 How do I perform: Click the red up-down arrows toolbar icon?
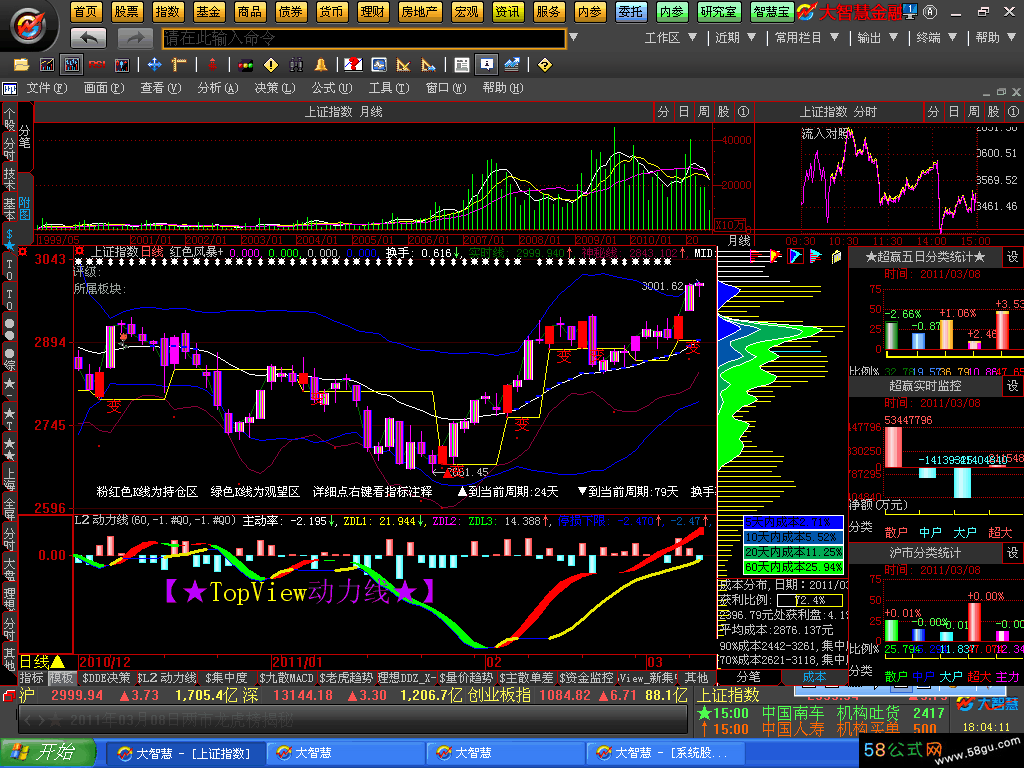(x=212, y=65)
